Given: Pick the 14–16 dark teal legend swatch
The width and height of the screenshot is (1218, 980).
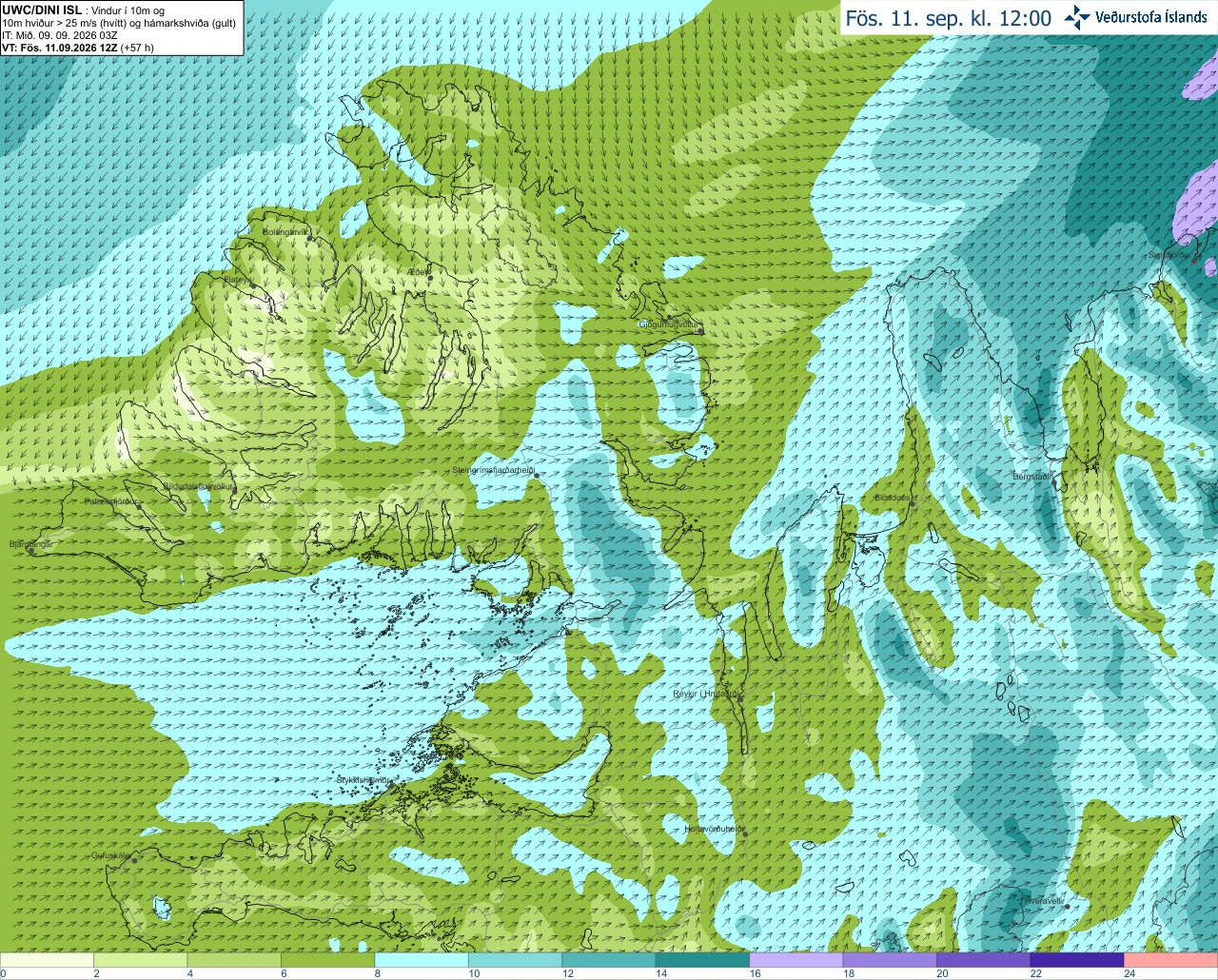Looking at the screenshot, I should 702,960.
